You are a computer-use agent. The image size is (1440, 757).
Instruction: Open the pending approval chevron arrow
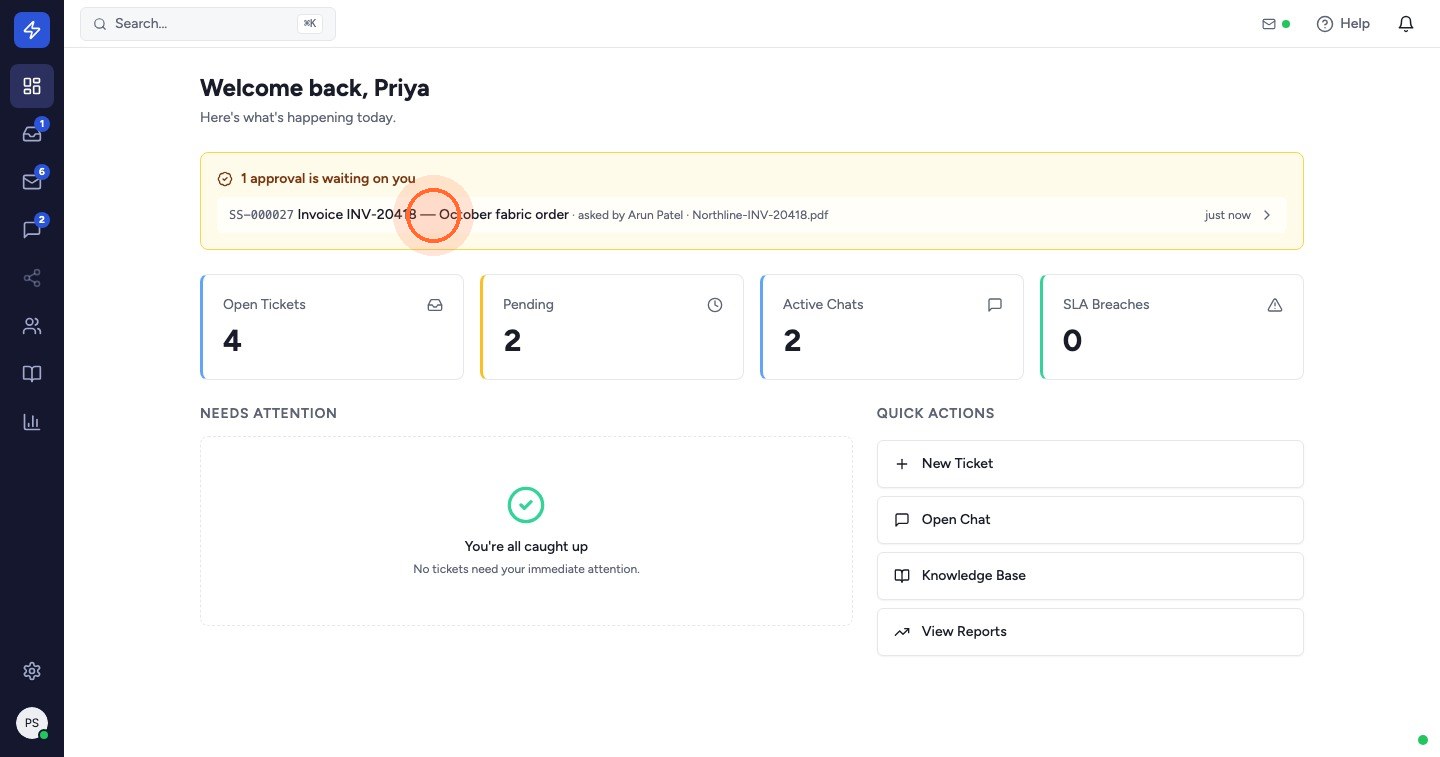1267,215
